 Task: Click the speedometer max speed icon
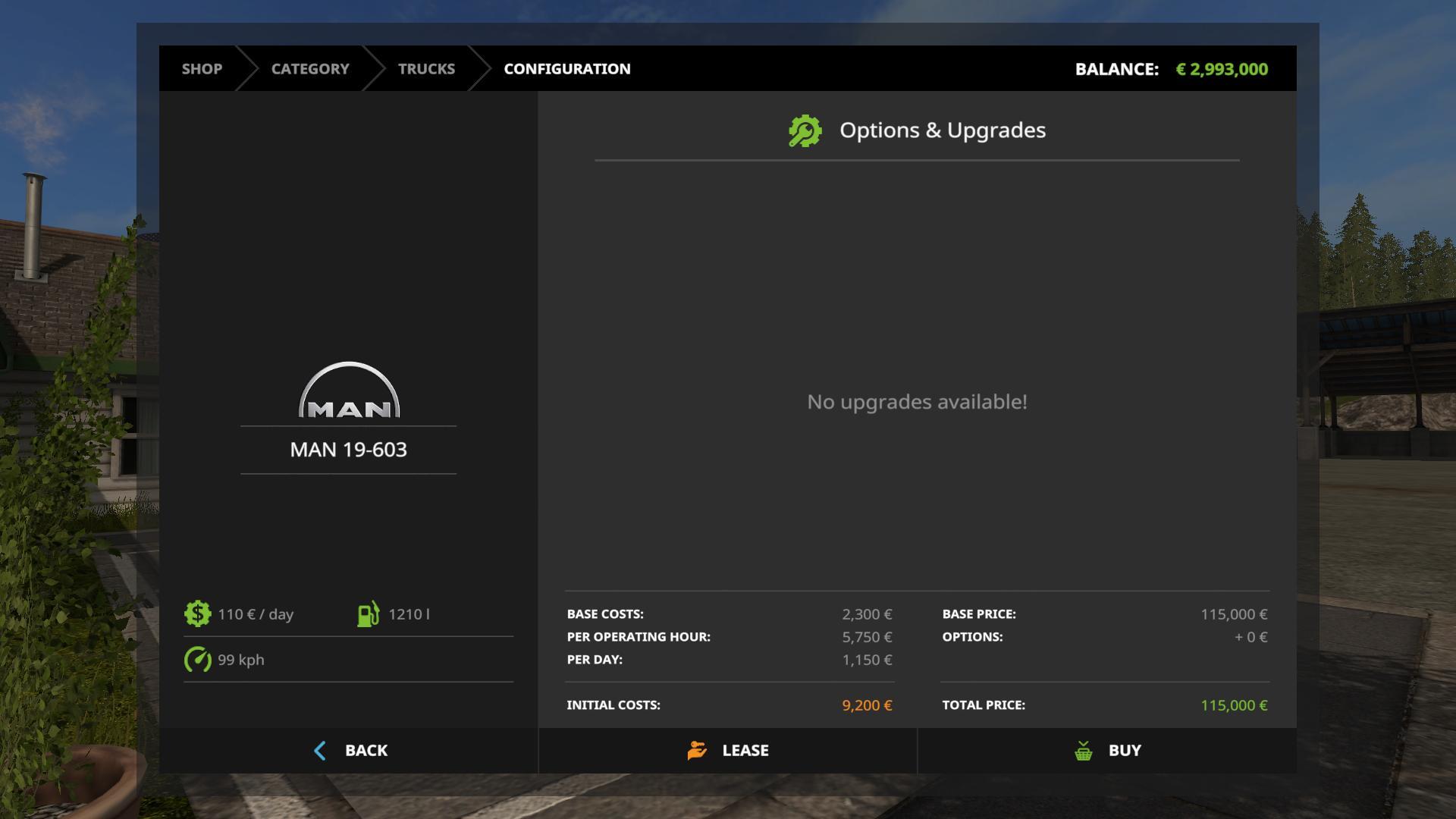197,659
